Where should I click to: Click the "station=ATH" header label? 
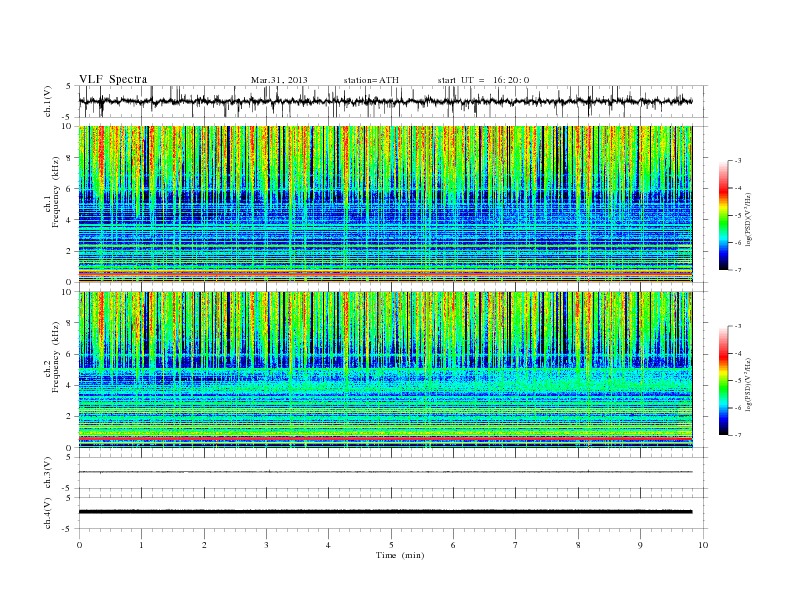(x=371, y=80)
